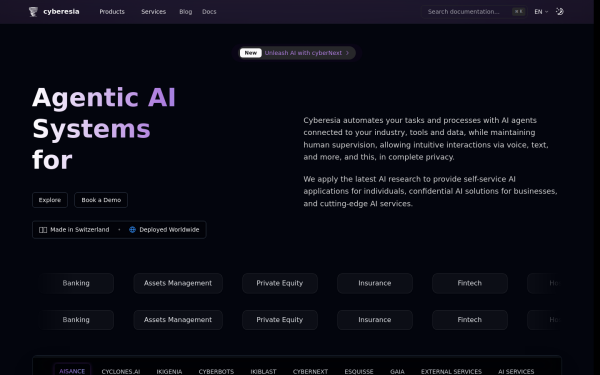Click the Deployed Worldwide text
The width and height of the screenshot is (600, 375).
coord(169,230)
